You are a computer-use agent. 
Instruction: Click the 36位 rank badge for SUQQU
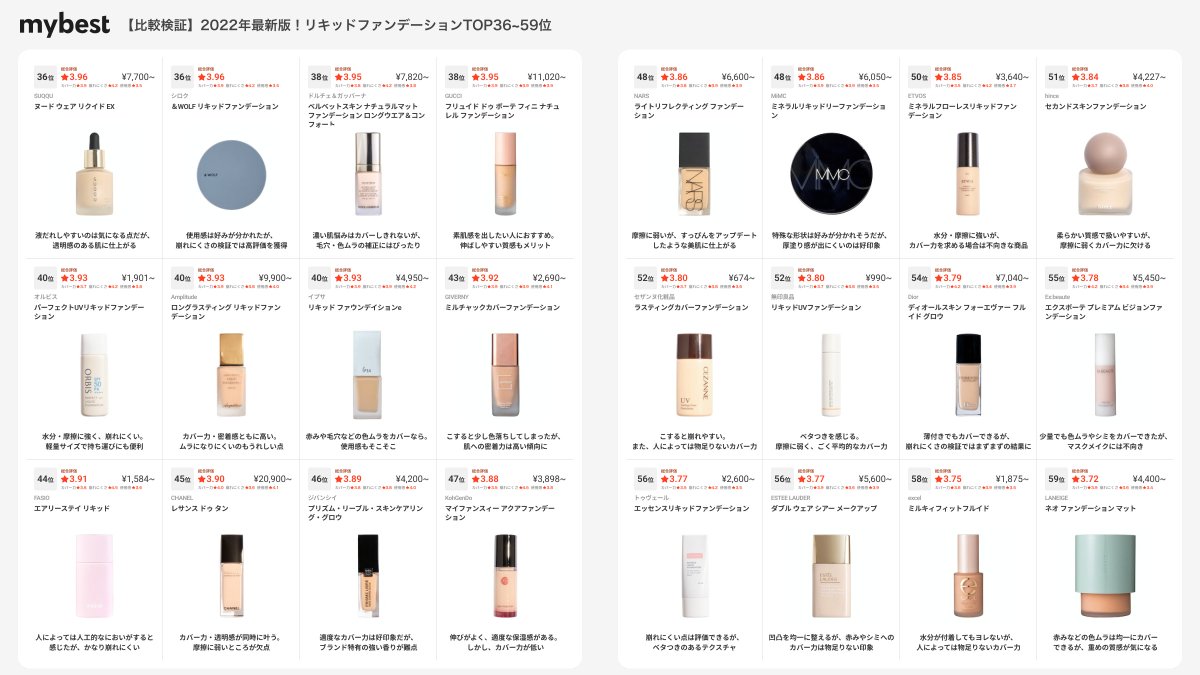point(45,77)
